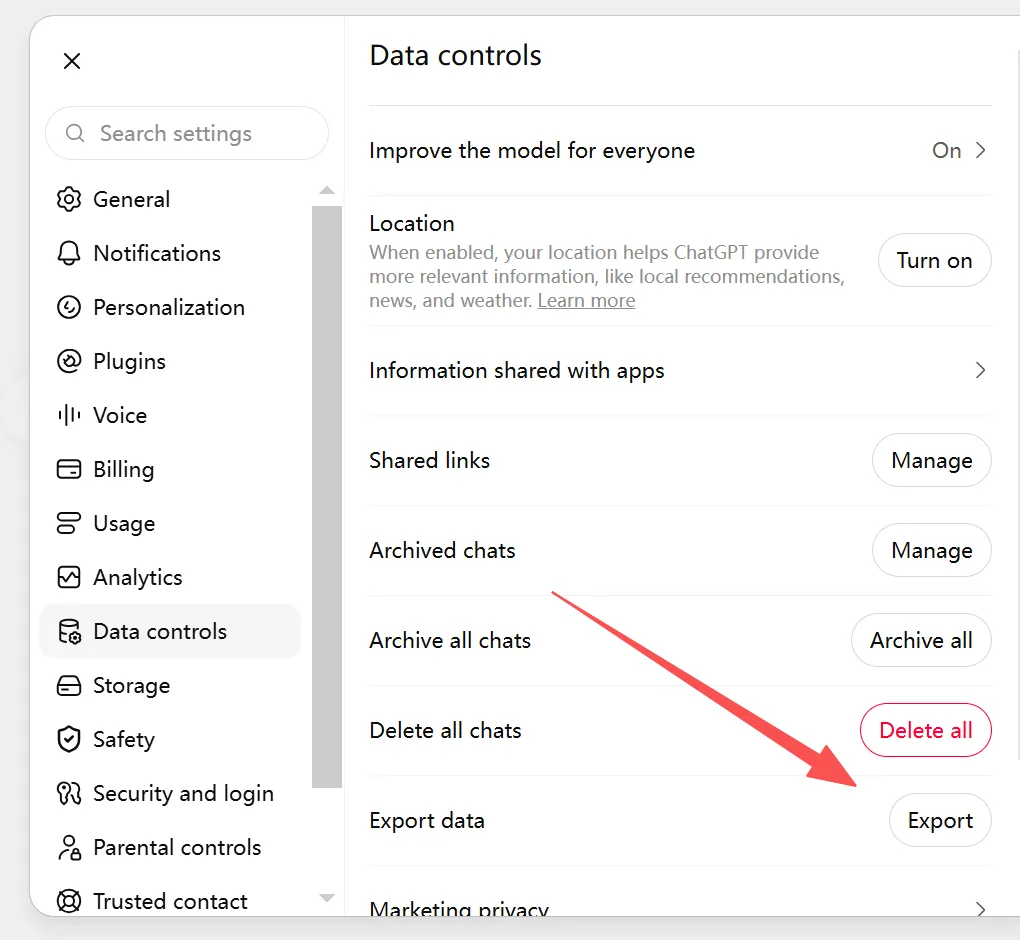Switch to Voice settings
Viewport: 1020px width, 940px height.
(x=170, y=415)
